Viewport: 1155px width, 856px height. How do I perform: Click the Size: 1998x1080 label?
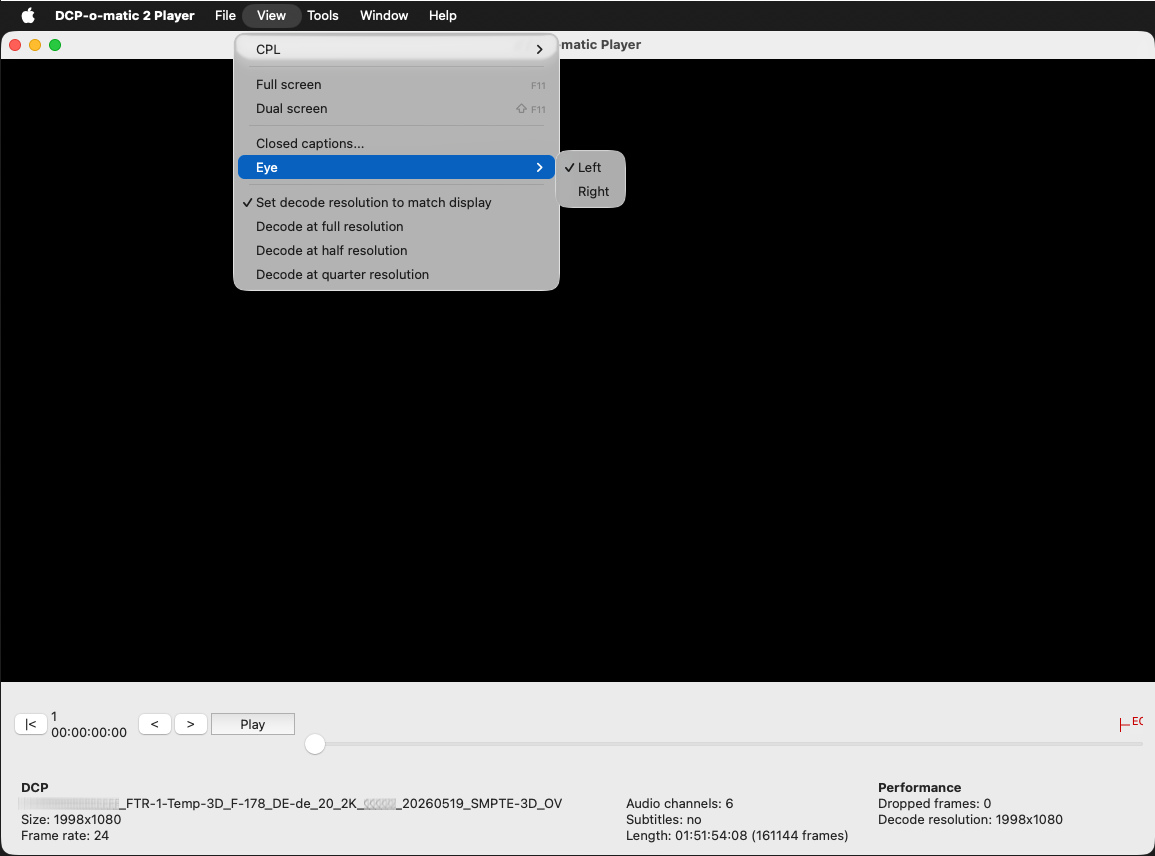point(71,819)
